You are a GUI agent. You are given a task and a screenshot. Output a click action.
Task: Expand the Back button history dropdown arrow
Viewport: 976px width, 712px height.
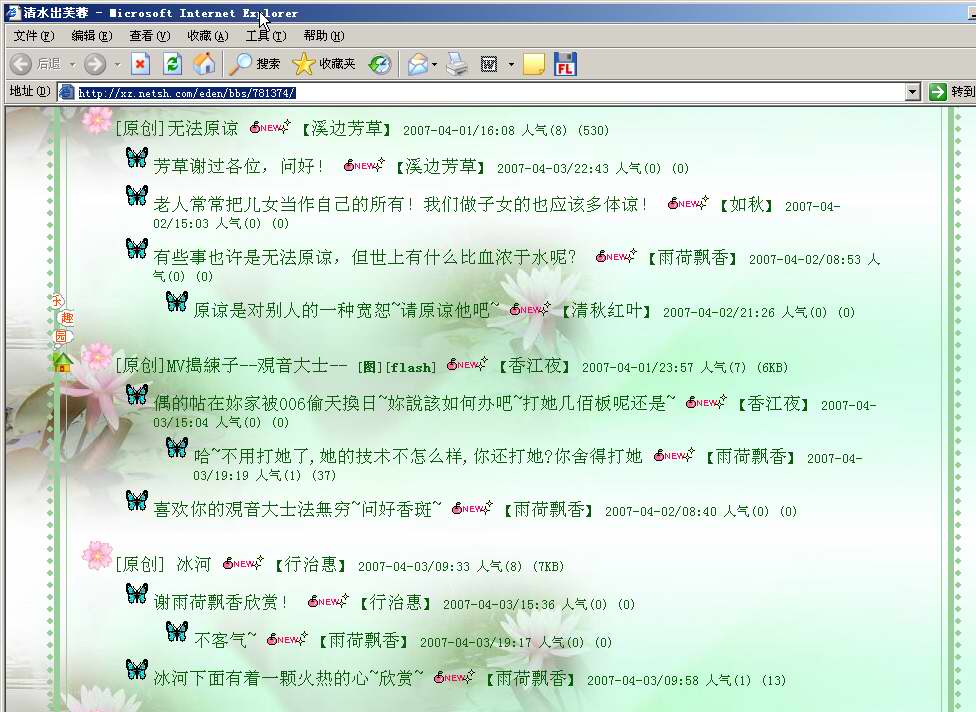[x=72, y=64]
